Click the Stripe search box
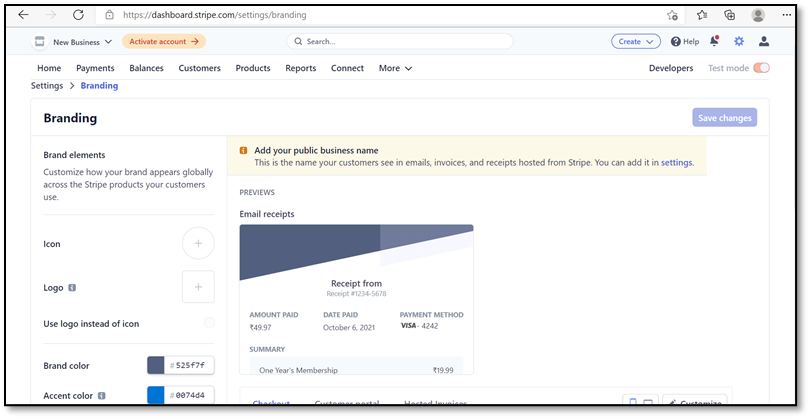 pyautogui.click(x=400, y=41)
